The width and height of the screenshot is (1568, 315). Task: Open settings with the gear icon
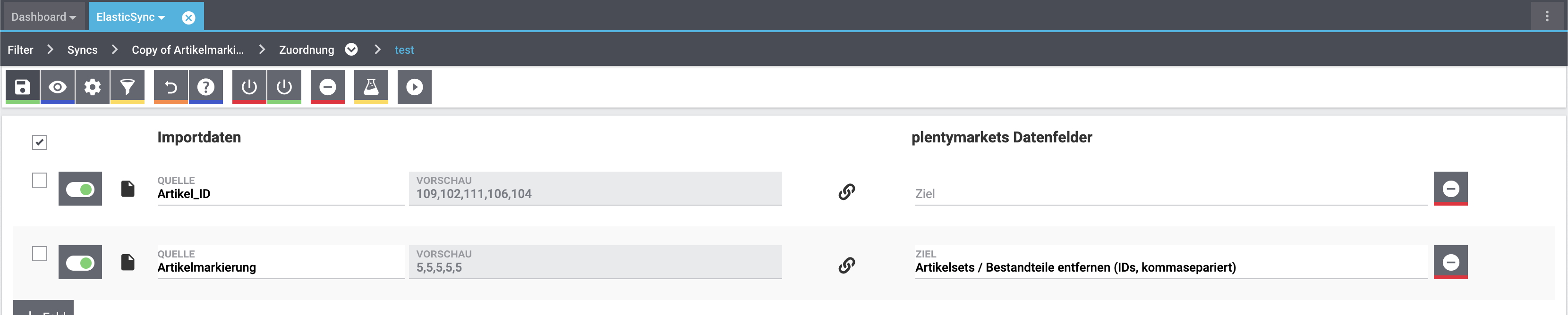tap(93, 87)
